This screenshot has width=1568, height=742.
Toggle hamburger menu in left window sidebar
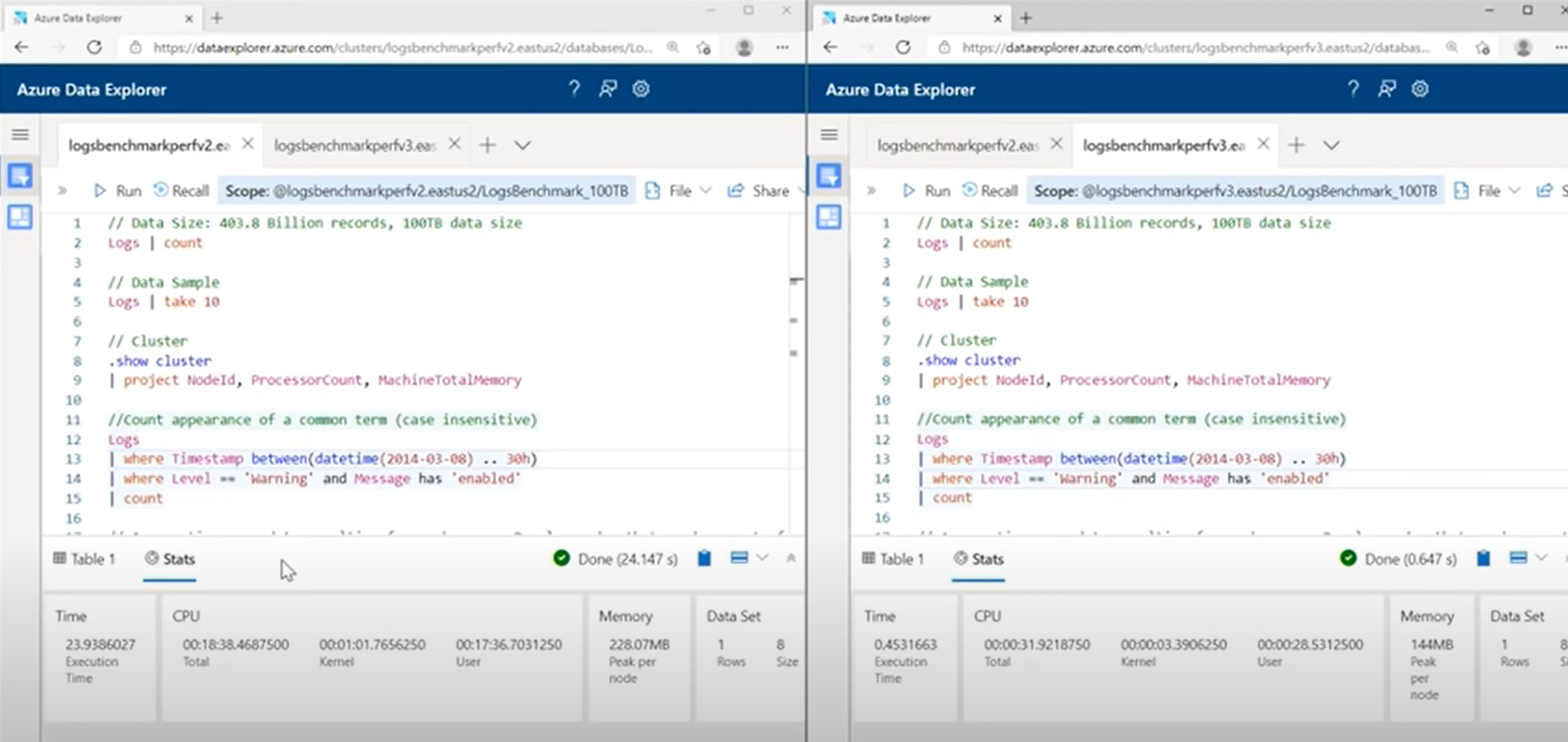tap(20, 135)
